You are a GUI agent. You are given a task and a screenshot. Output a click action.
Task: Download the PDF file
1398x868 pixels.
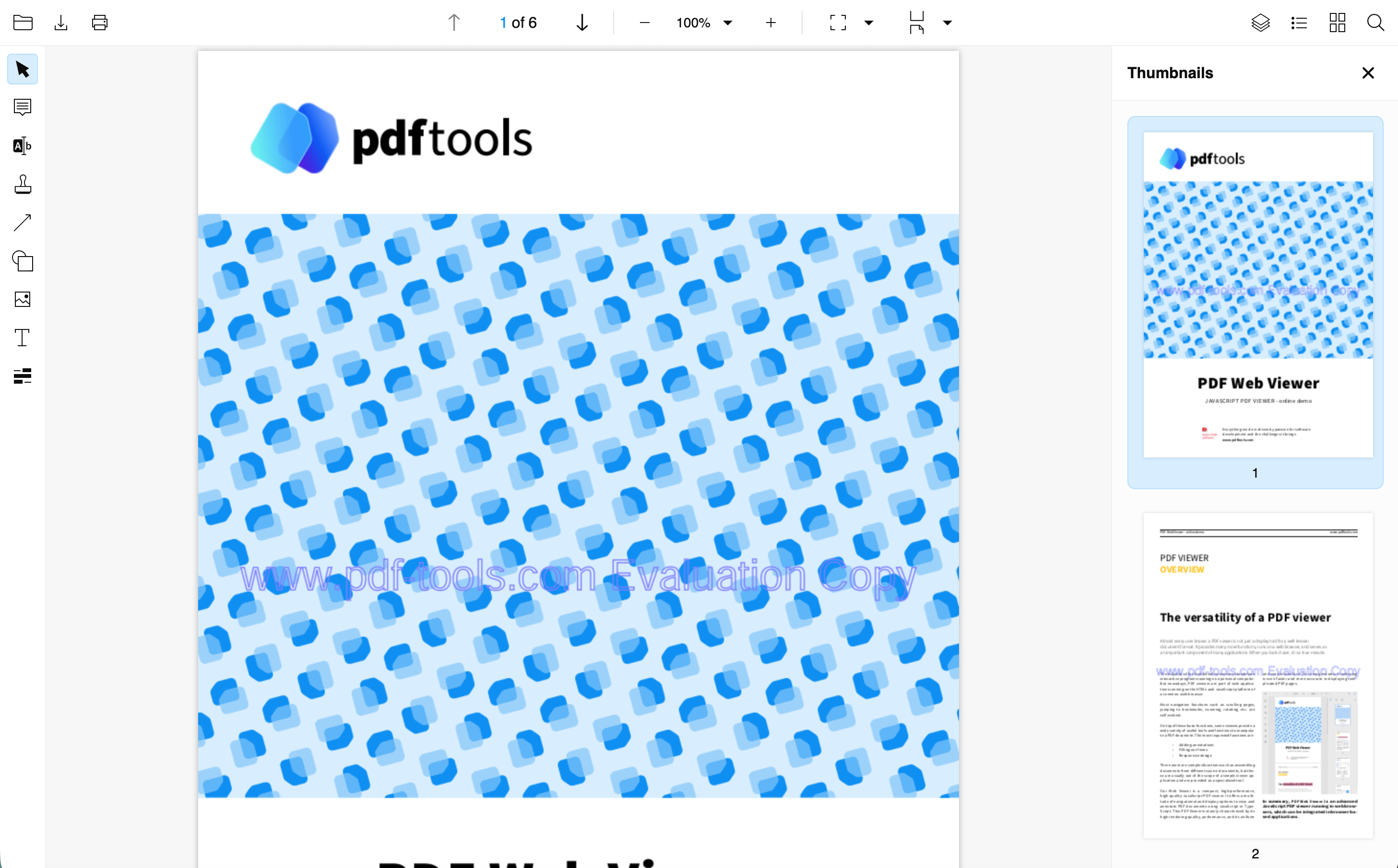(61, 23)
